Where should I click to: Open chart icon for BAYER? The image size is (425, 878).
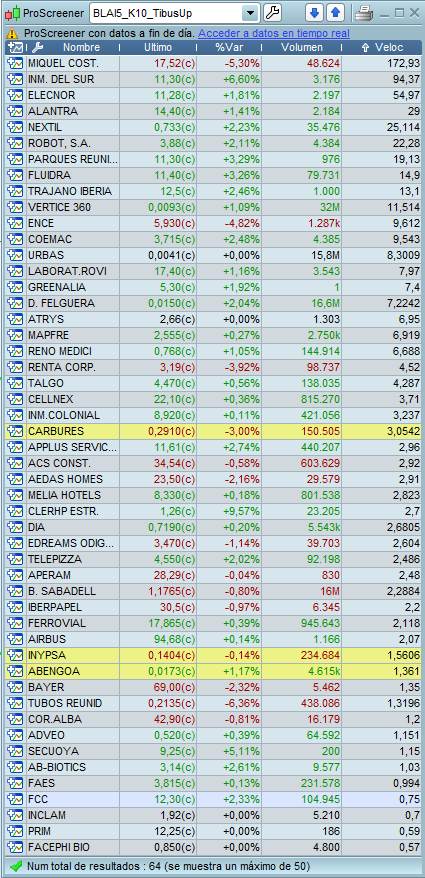tap(14, 687)
